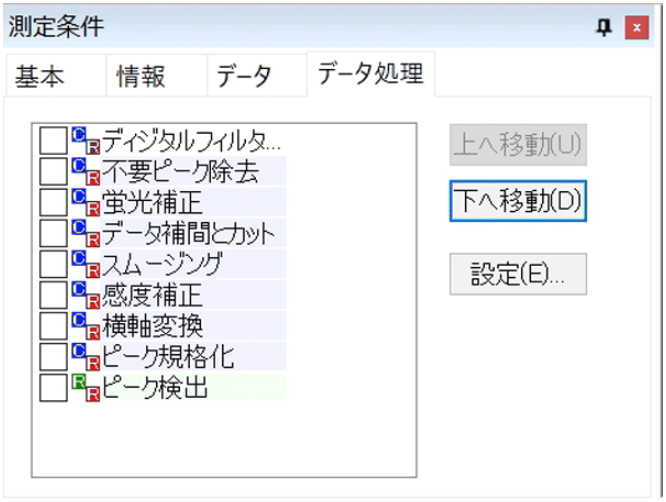Open settings with 設定(E)... button
The height and width of the screenshot is (502, 666).
click(x=517, y=274)
